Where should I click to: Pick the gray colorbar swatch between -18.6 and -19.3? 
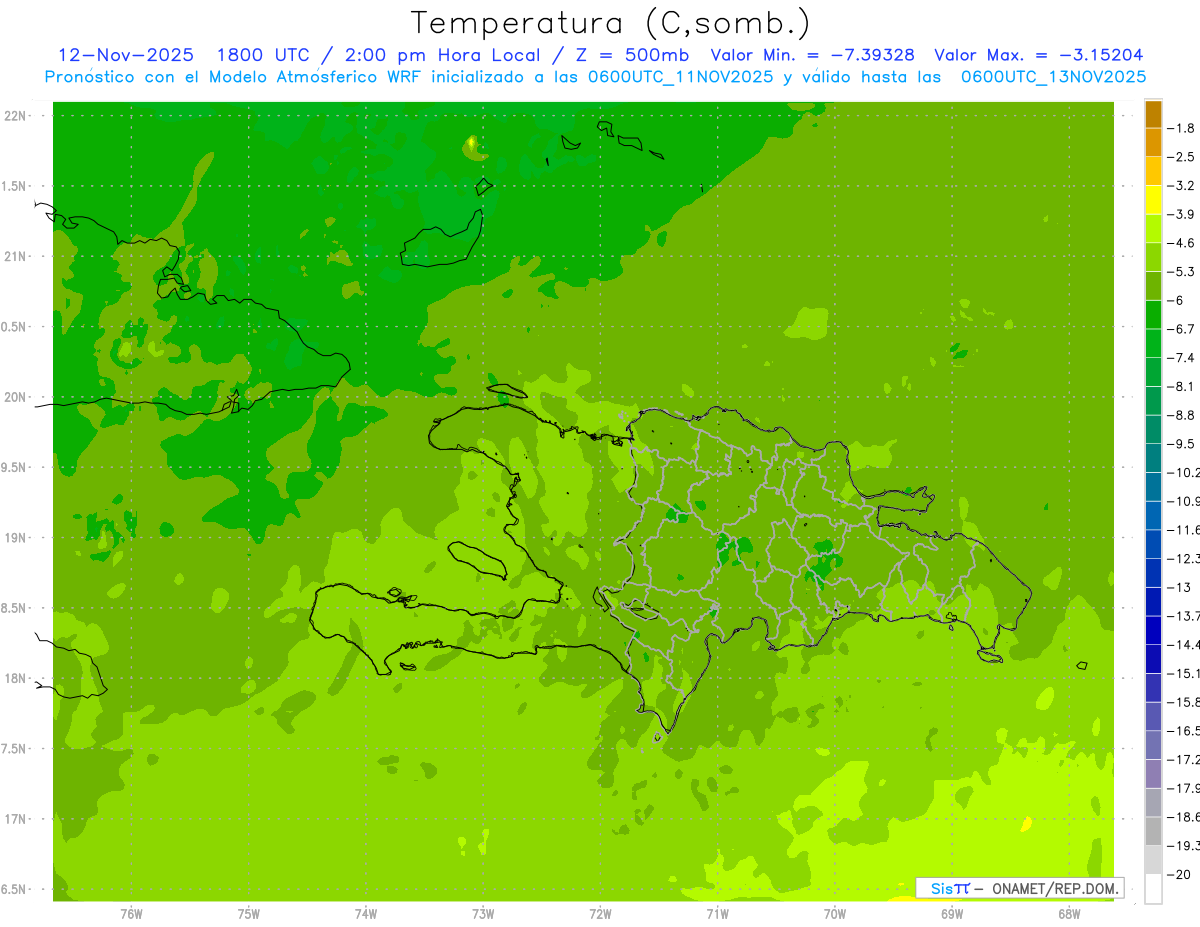1153,831
